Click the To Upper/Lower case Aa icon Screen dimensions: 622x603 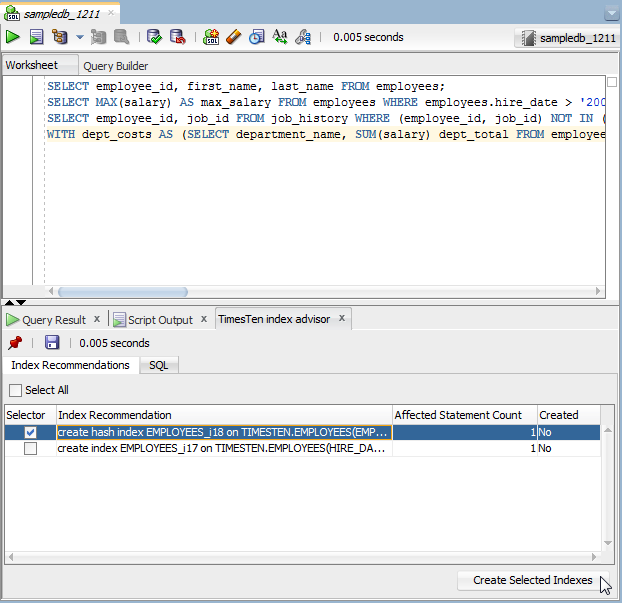[280, 37]
